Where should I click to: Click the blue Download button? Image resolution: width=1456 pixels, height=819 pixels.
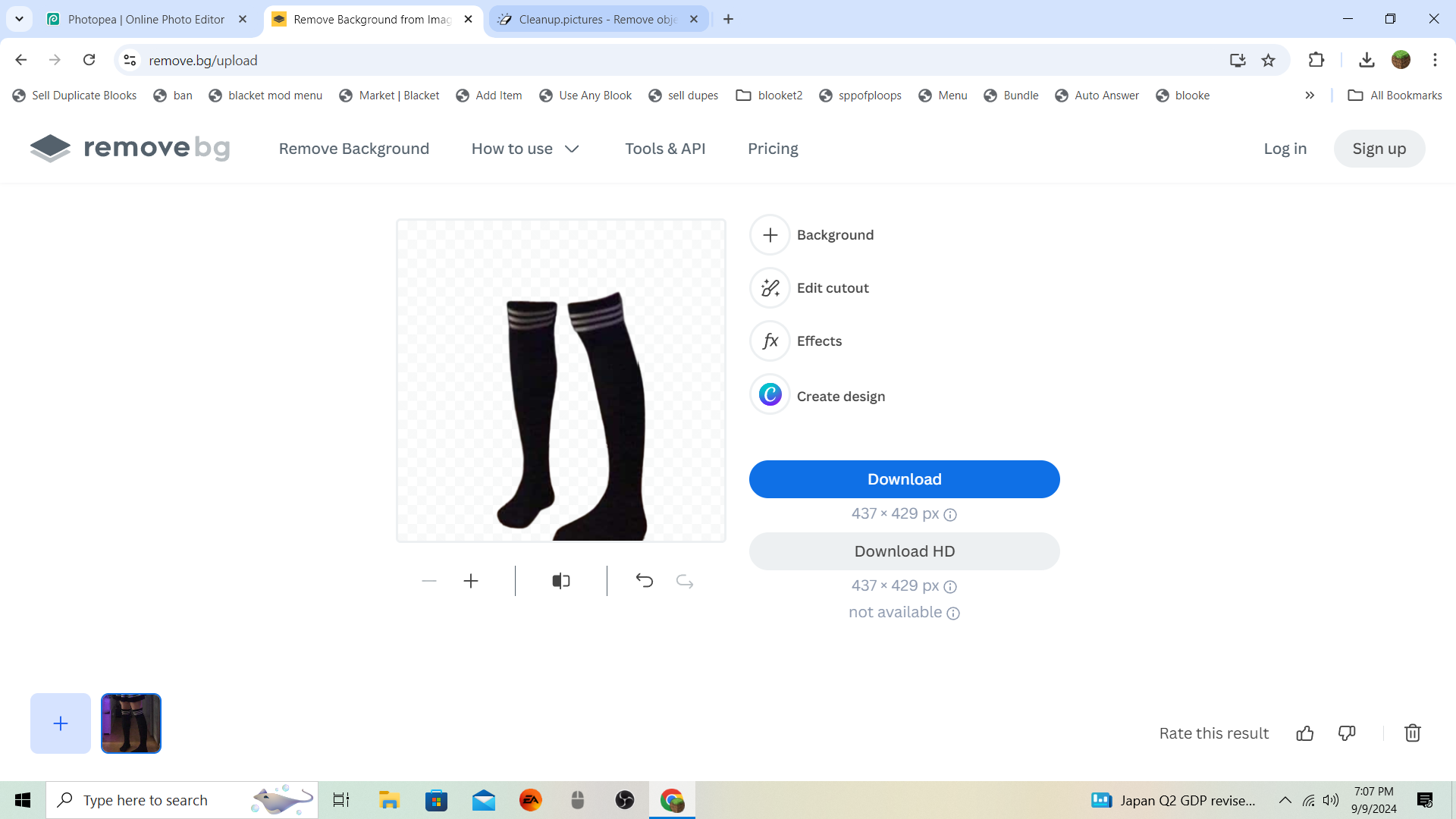click(904, 479)
